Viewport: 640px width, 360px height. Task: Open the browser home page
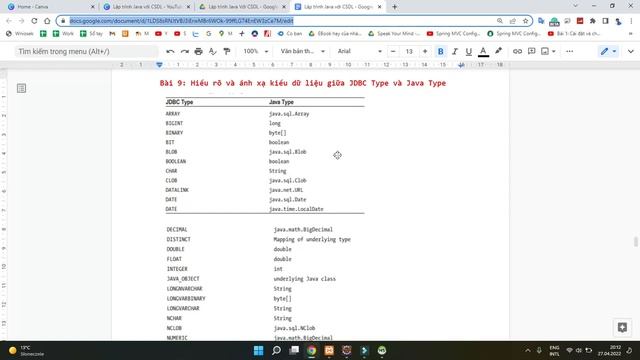[47, 21]
